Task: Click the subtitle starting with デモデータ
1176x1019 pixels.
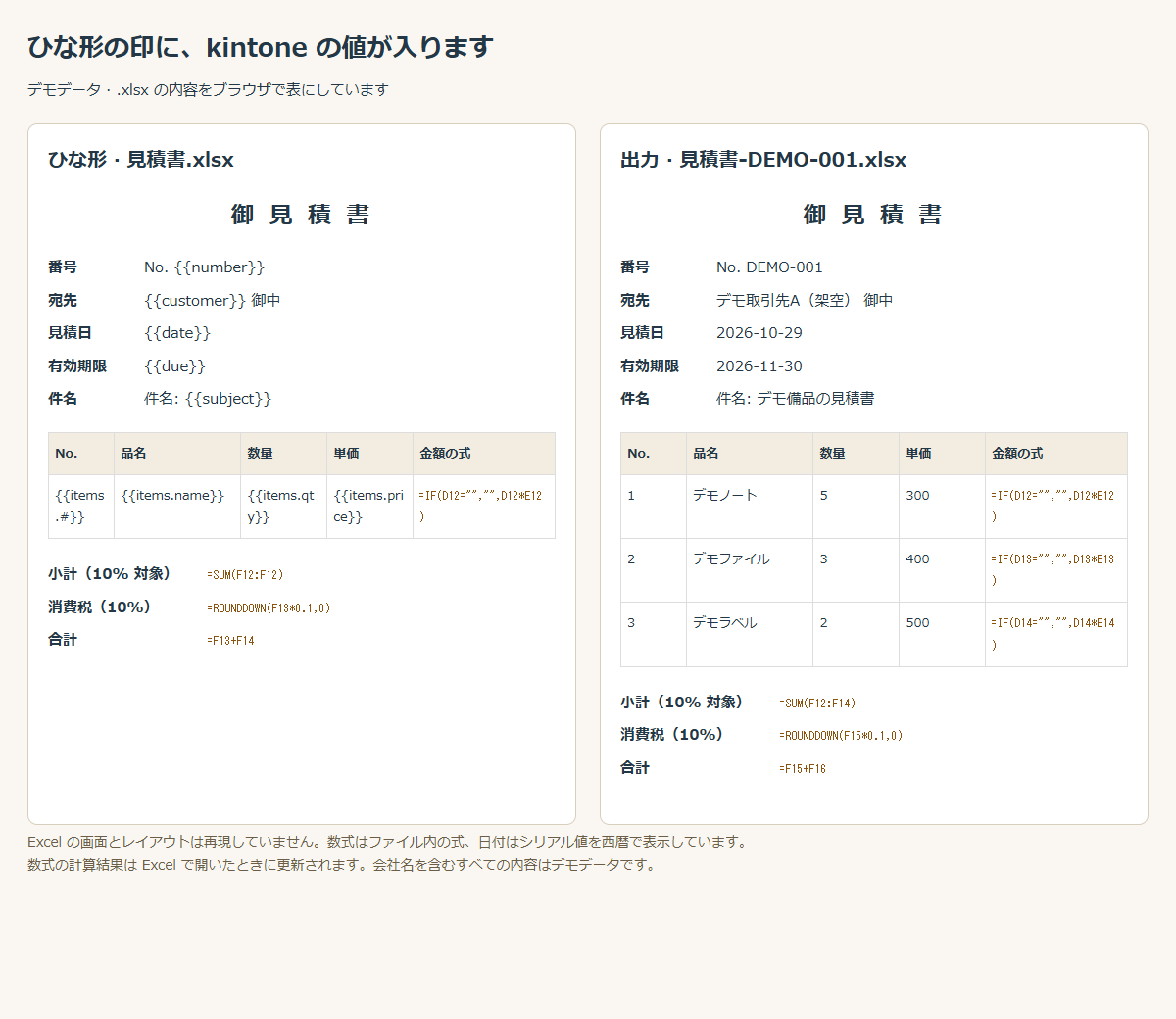Action: point(208,89)
